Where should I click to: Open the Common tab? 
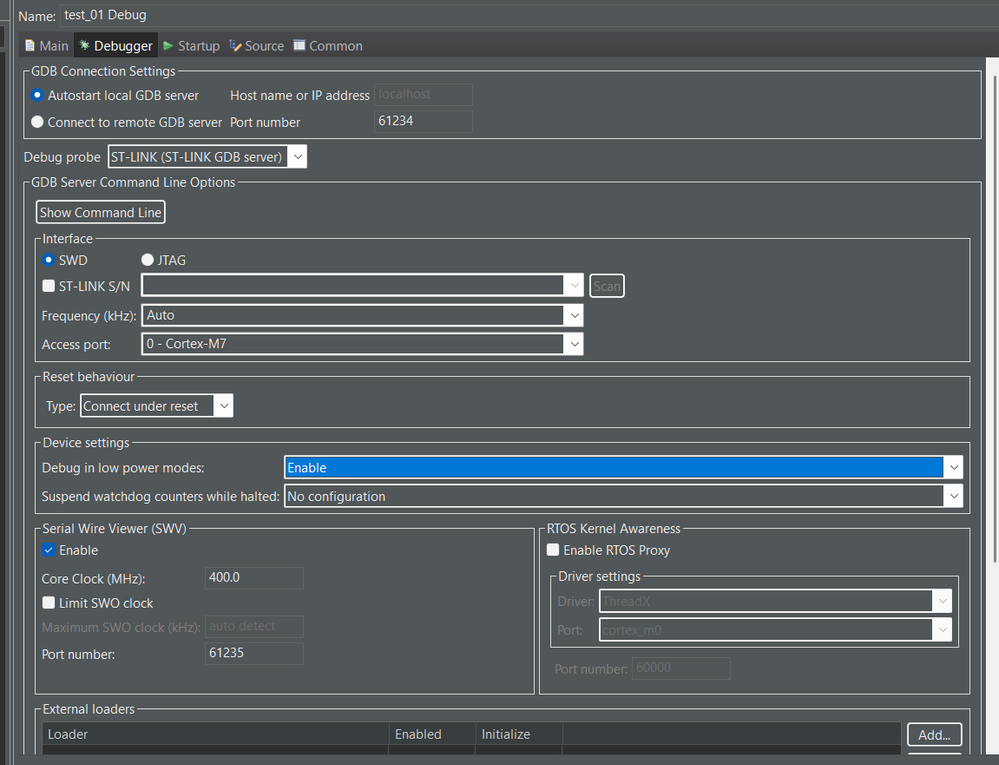coord(327,46)
